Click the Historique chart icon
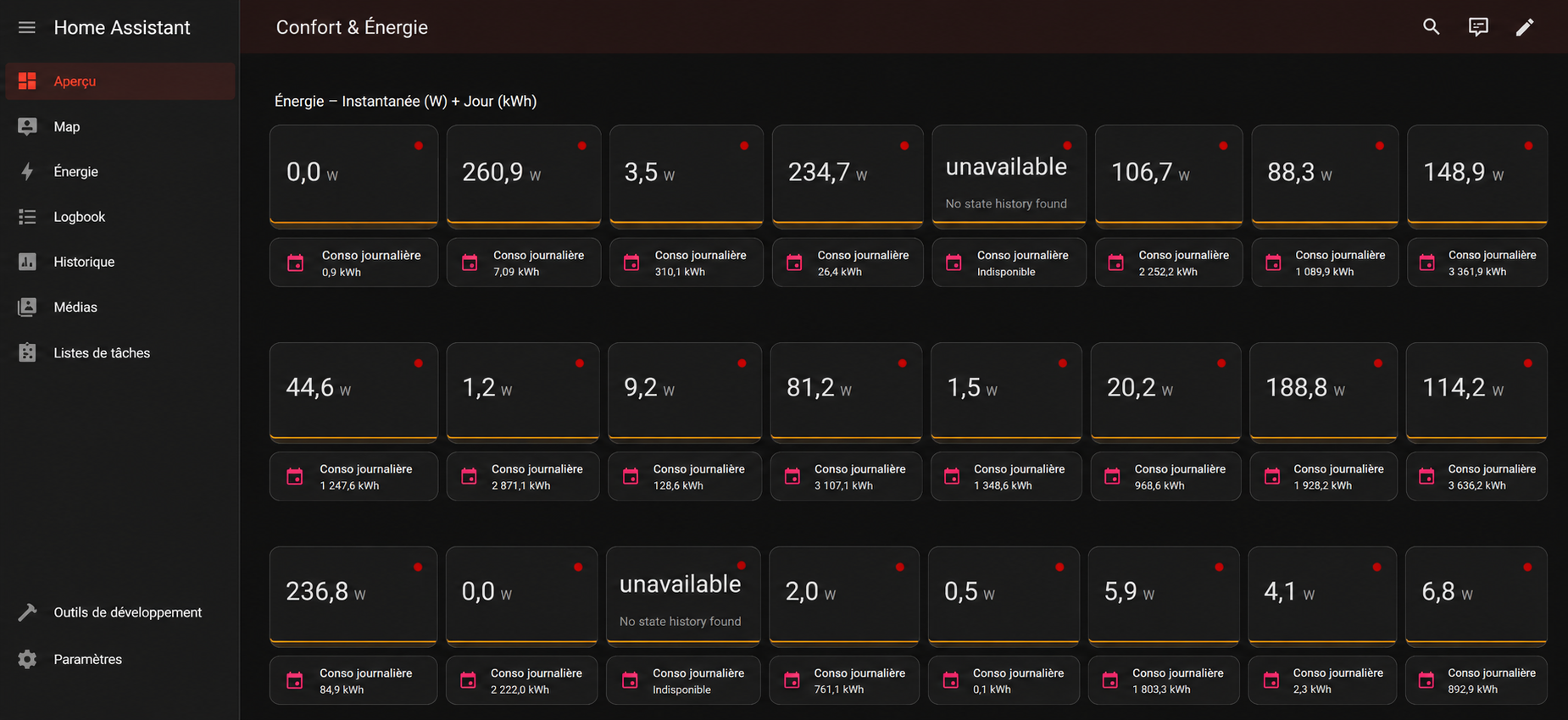Viewport: 1568px width, 720px height. 27,262
